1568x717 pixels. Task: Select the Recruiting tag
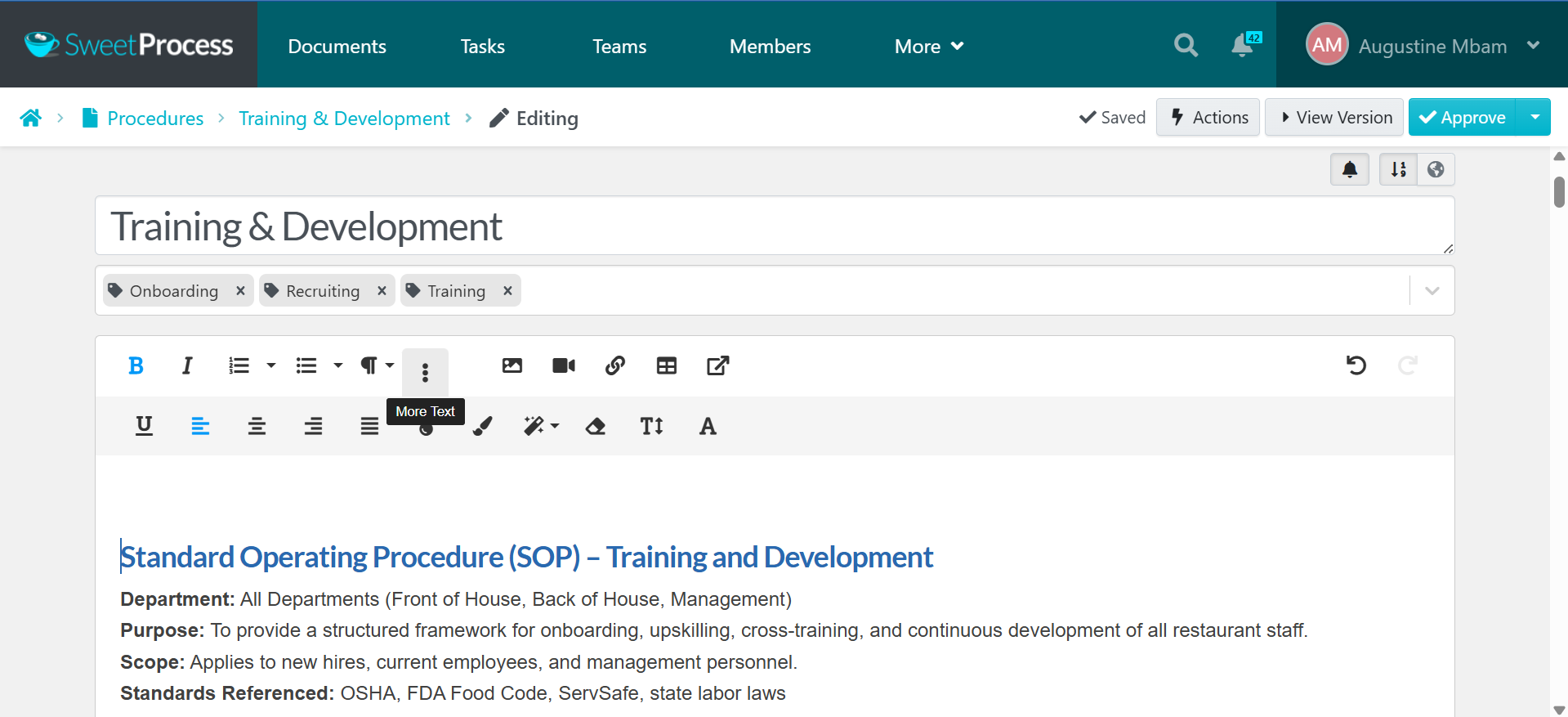coord(322,291)
